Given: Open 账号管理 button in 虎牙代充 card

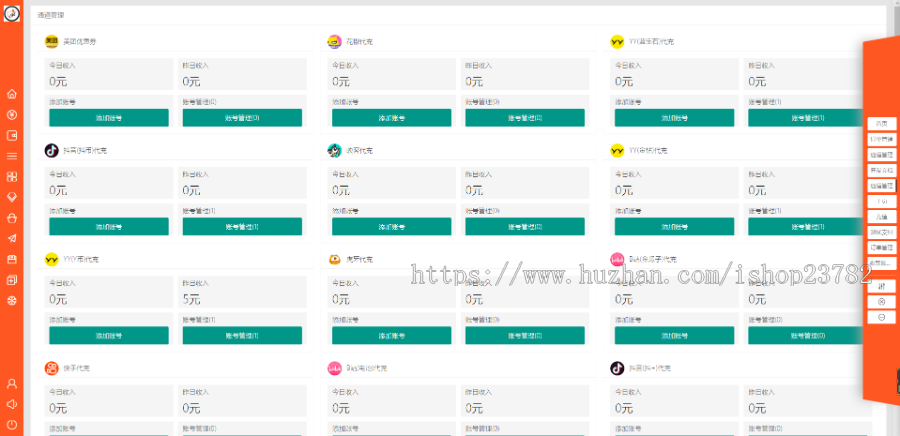Looking at the screenshot, I should click(x=525, y=336).
